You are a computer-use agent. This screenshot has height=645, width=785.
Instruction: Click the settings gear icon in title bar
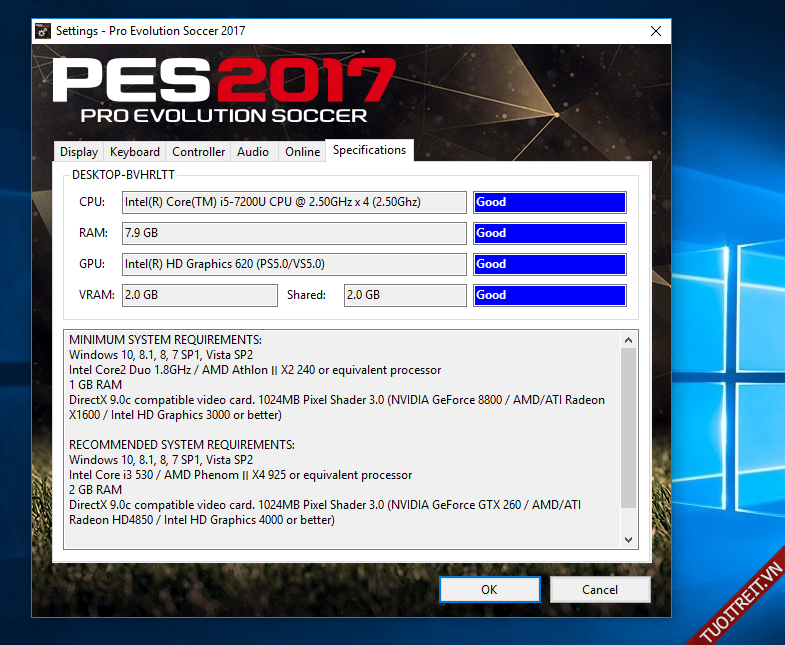click(43, 31)
